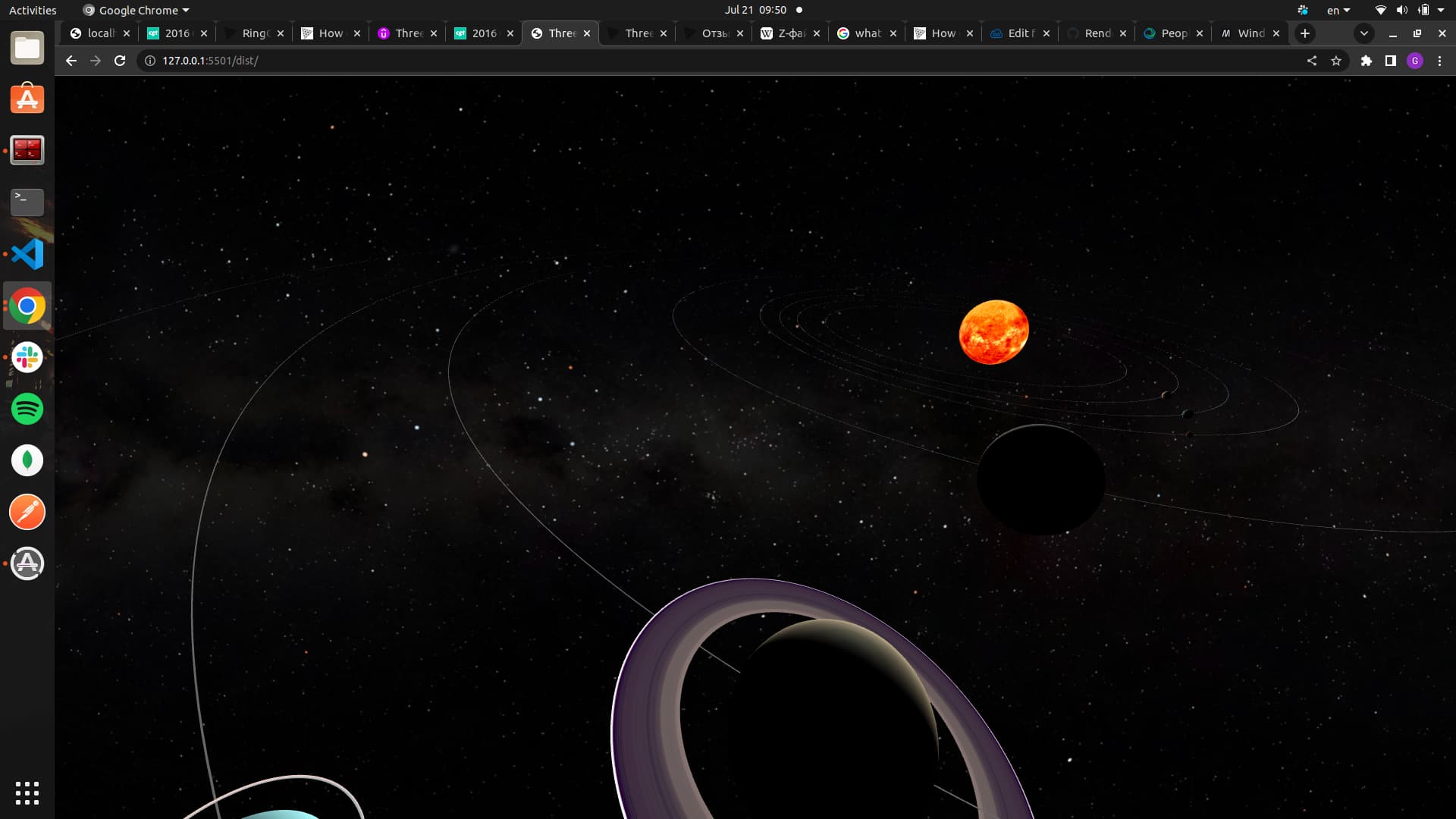Image resolution: width=1456 pixels, height=819 pixels.
Task: Open site information via the info icon
Action: click(149, 61)
